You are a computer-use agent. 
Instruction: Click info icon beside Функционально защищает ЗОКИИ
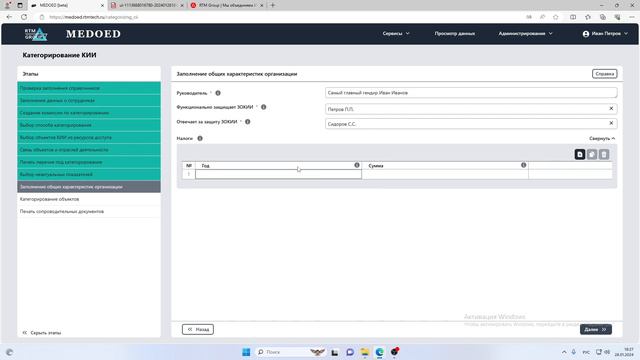(264, 107)
